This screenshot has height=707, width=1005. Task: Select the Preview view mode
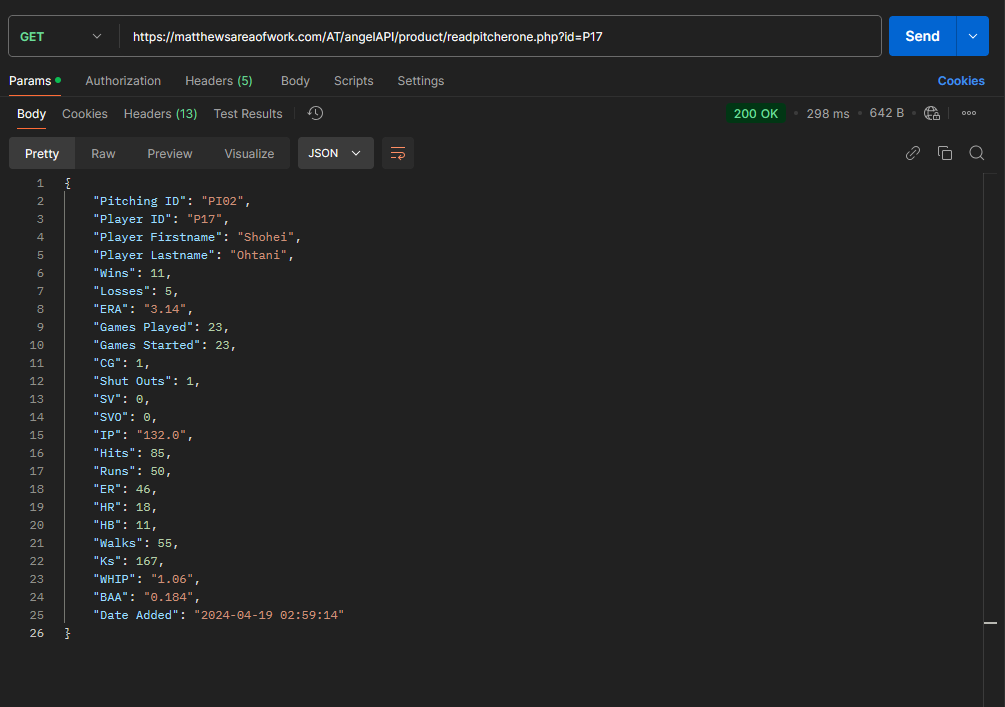(x=170, y=153)
